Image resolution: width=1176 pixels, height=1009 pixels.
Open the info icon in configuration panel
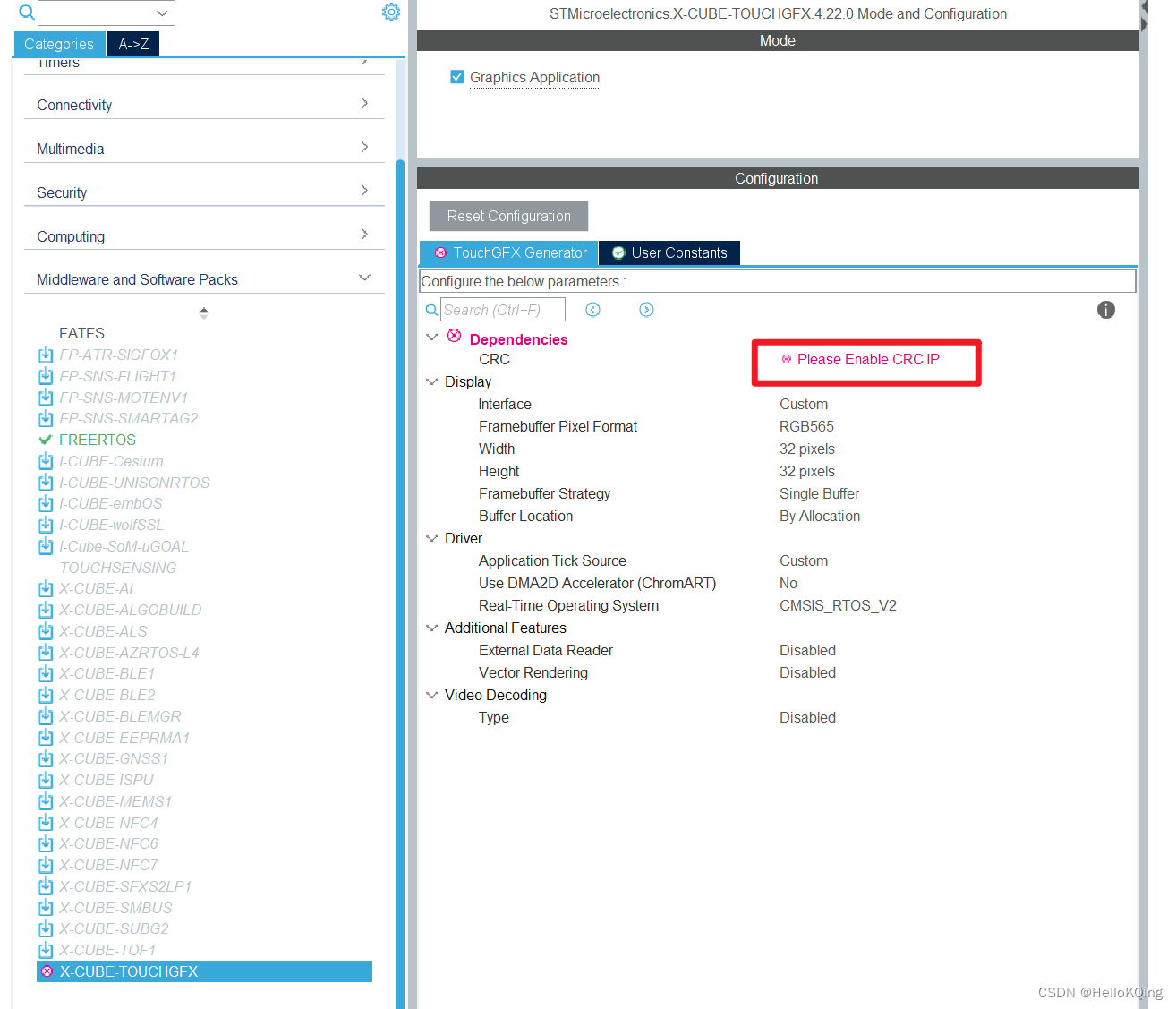[x=1106, y=310]
